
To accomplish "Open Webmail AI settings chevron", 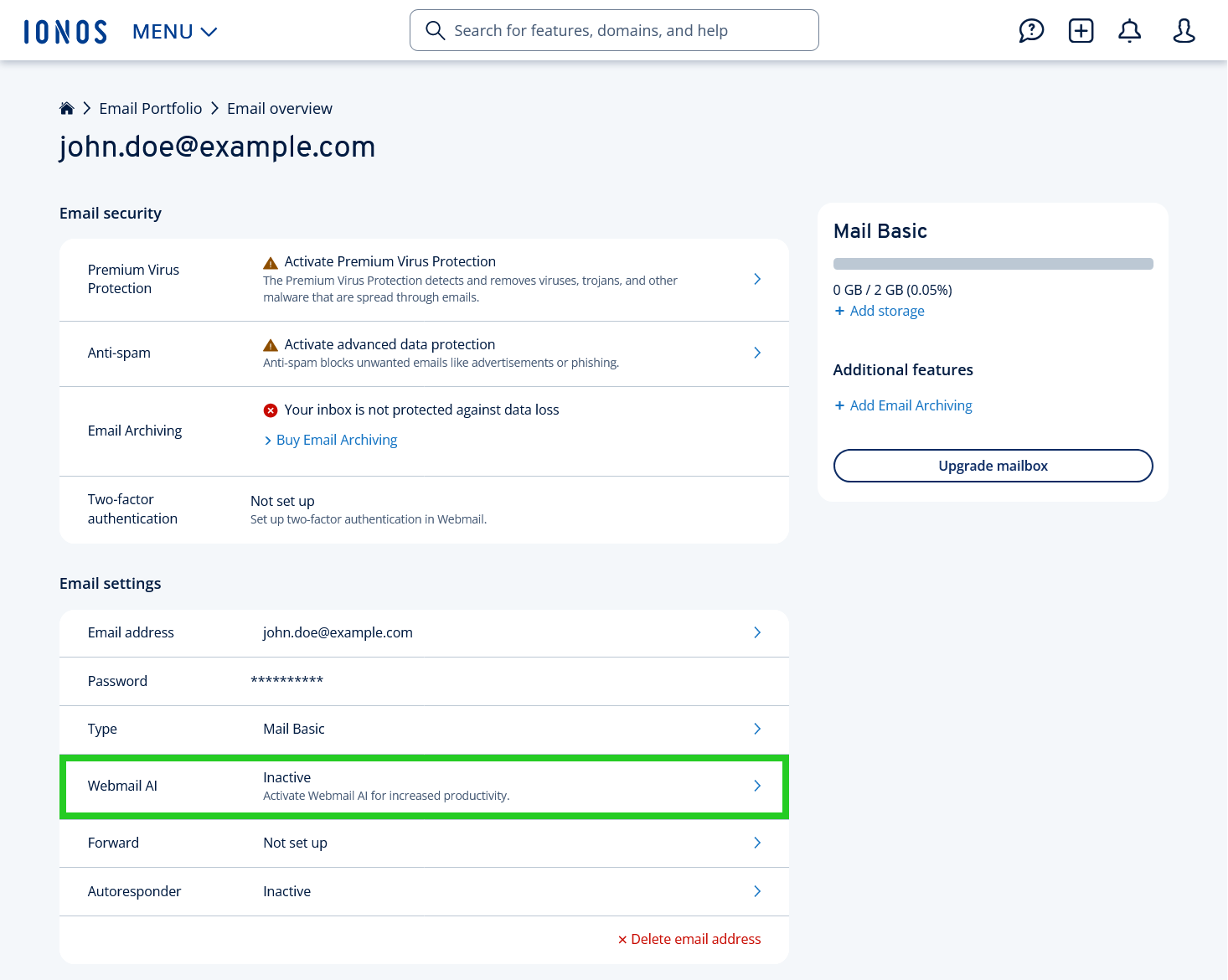I will point(757,786).
